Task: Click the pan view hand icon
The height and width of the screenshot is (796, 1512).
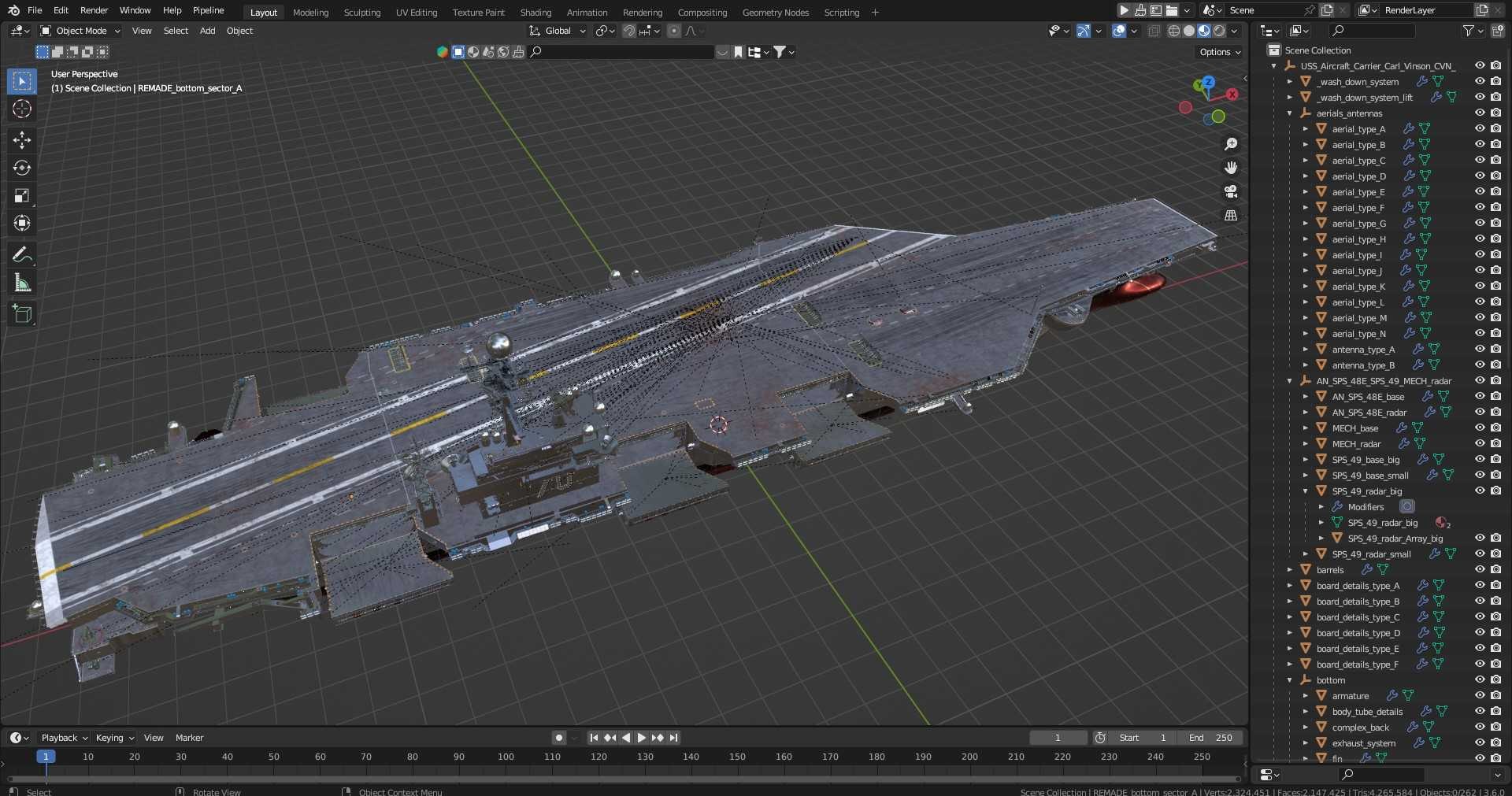Action: (x=1231, y=168)
